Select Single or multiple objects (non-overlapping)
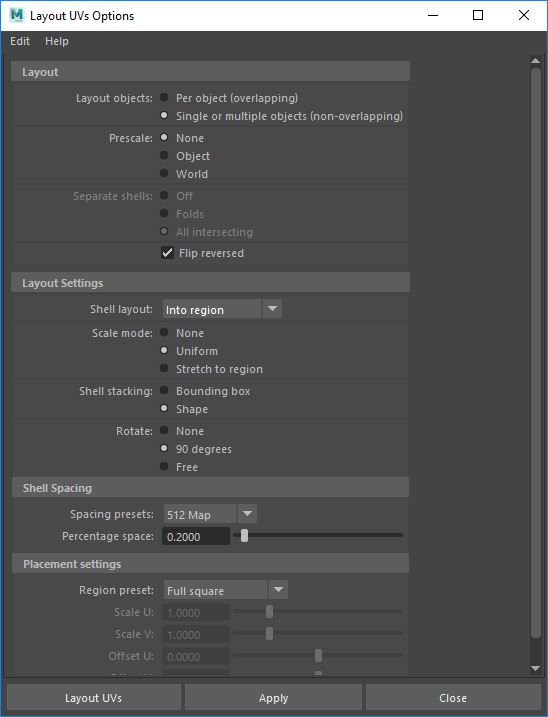 (164, 115)
